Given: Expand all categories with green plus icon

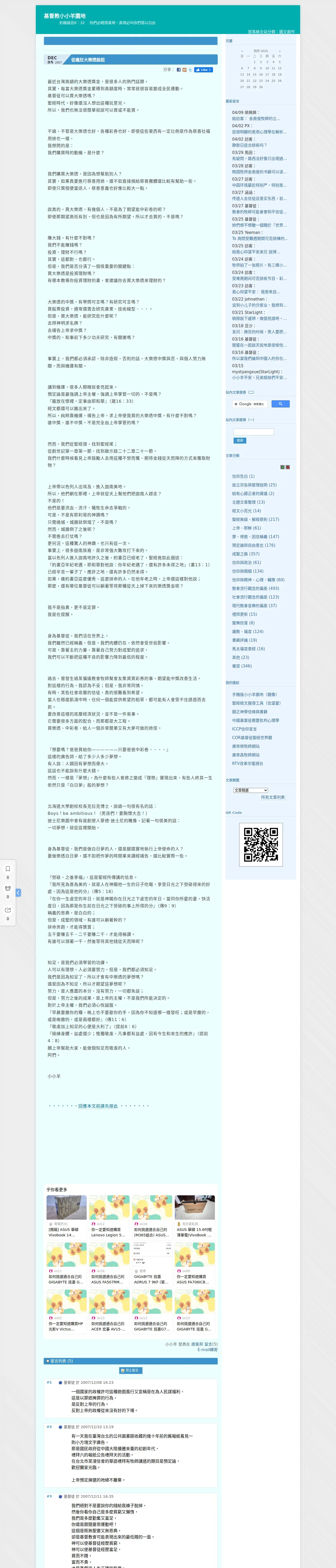Looking at the screenshot, I should pos(282,468).
